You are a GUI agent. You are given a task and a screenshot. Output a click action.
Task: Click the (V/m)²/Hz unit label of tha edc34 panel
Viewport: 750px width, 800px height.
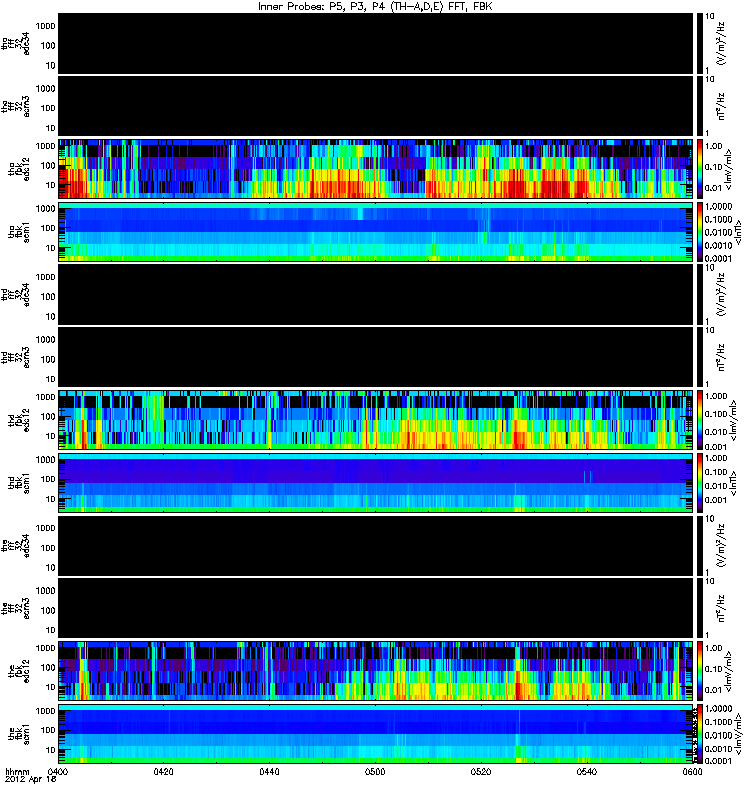tap(721, 43)
